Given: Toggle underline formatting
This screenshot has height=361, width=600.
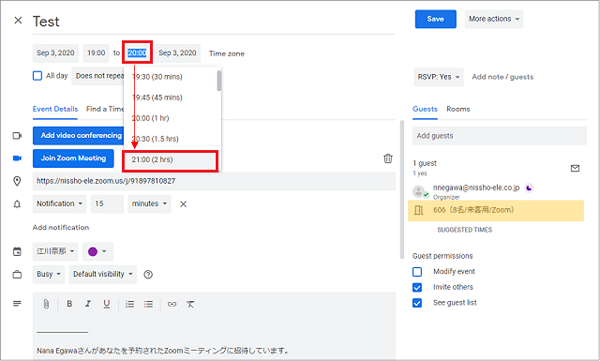Looking at the screenshot, I should coord(107,304).
